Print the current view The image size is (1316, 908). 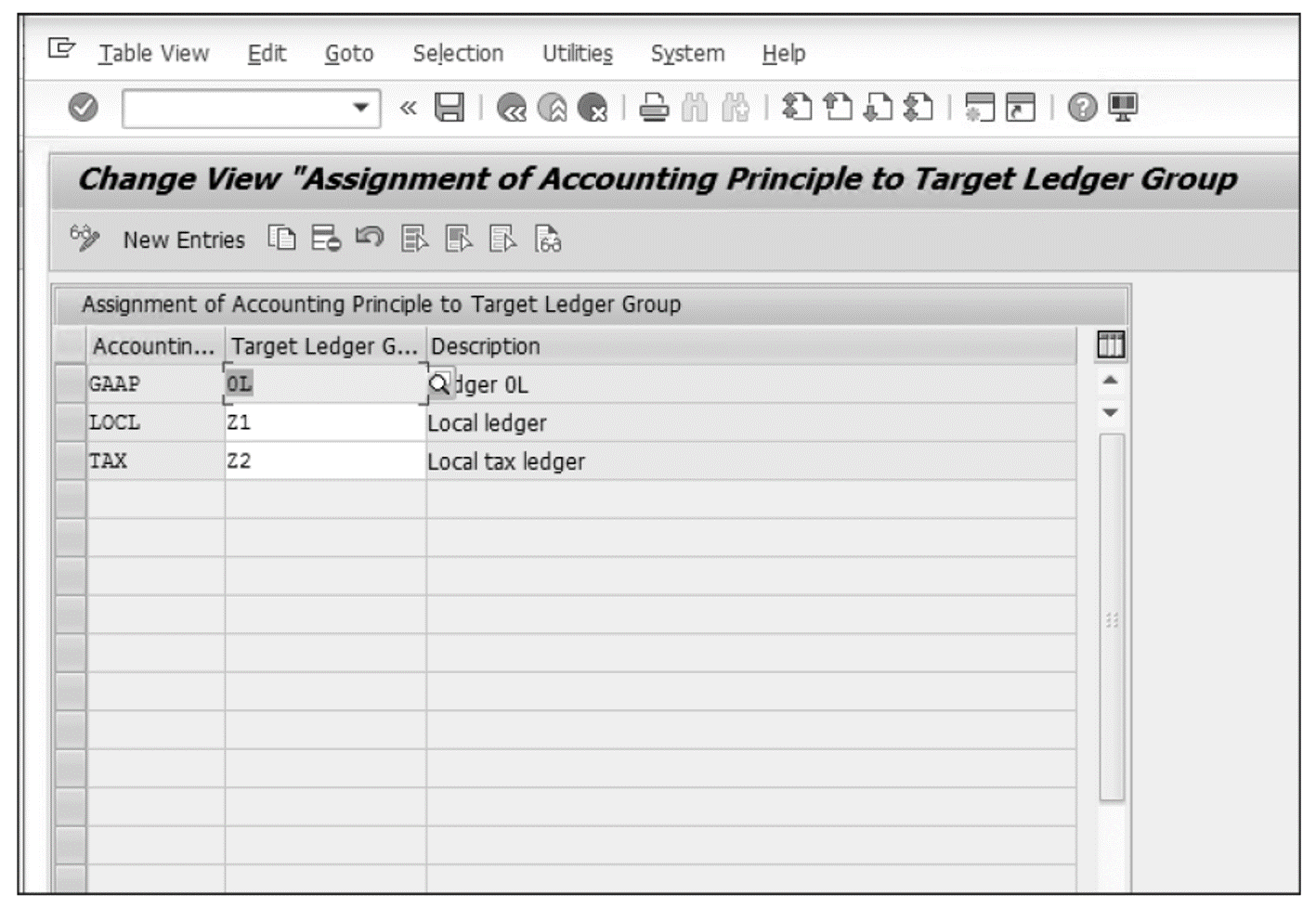click(x=655, y=109)
